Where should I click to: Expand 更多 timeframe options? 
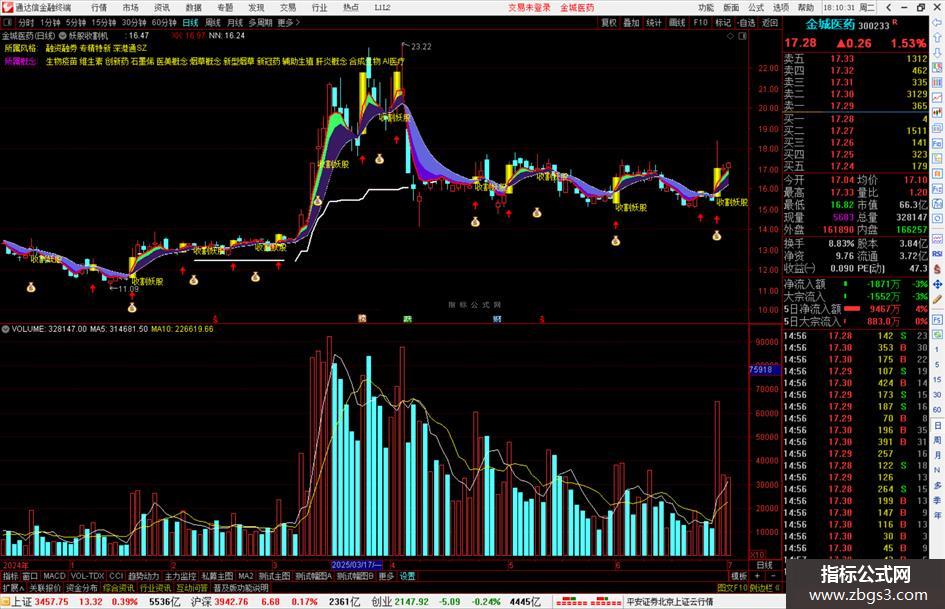click(x=289, y=23)
